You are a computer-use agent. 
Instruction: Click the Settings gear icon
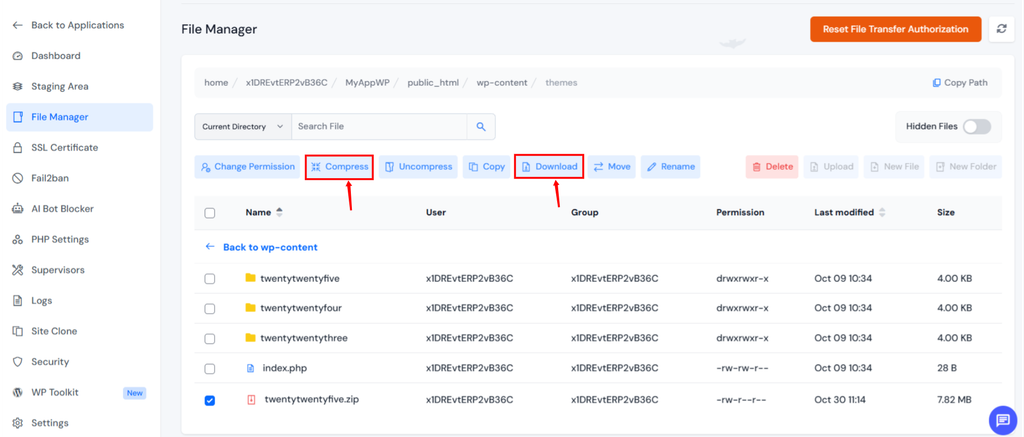point(18,423)
